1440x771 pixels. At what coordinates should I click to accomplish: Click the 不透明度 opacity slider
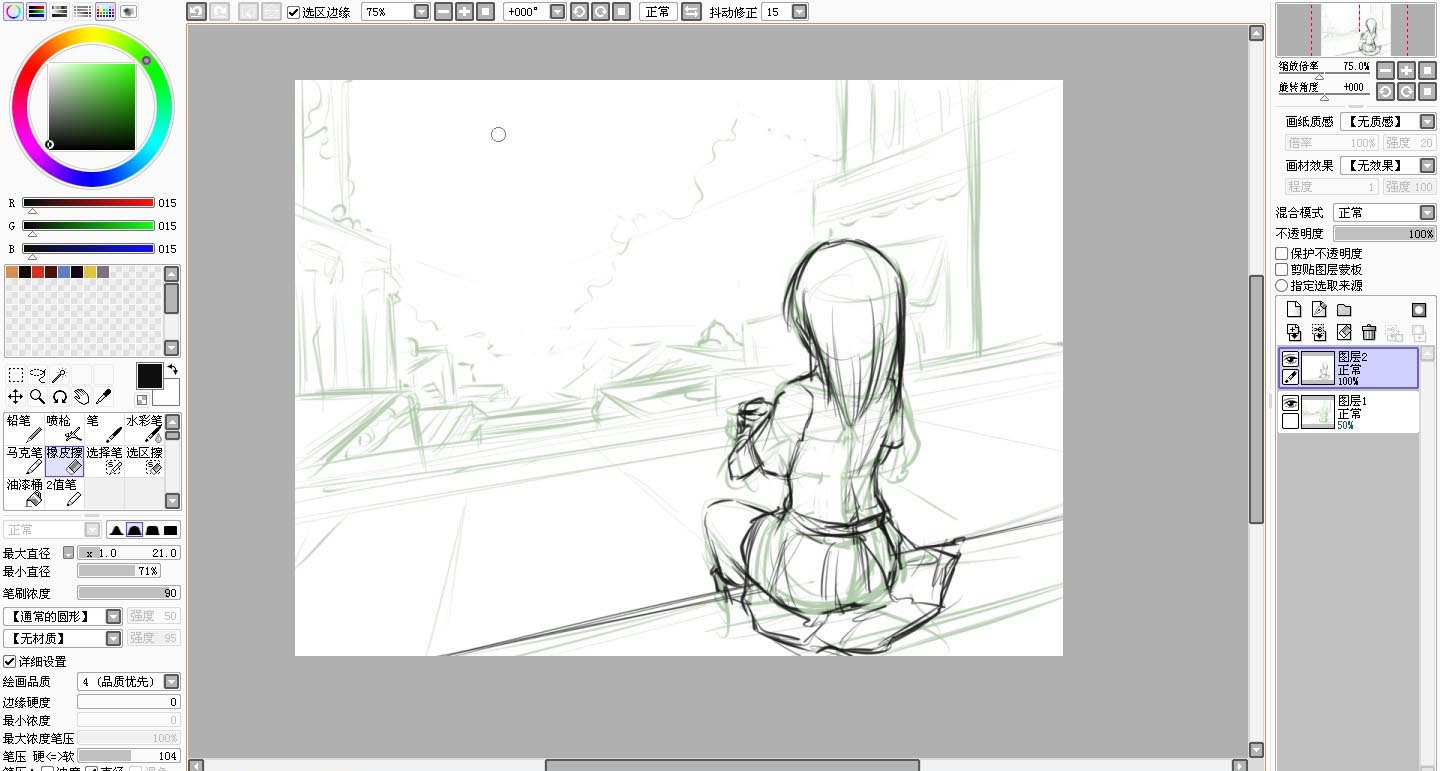tap(1384, 233)
